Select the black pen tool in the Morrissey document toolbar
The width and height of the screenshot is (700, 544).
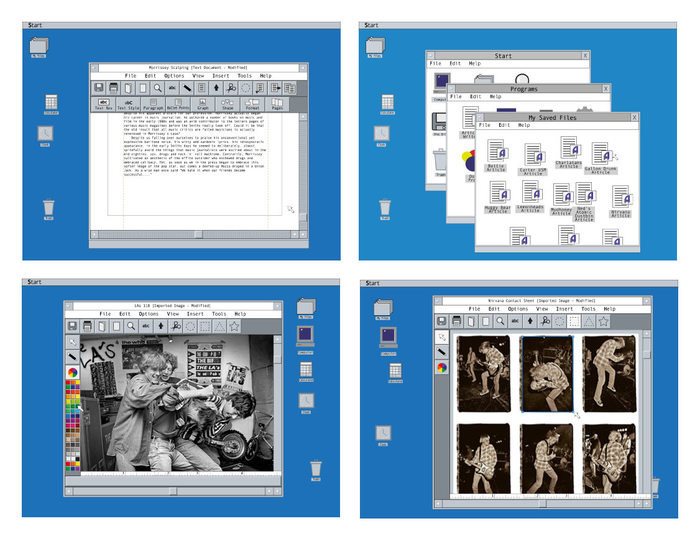point(187,88)
